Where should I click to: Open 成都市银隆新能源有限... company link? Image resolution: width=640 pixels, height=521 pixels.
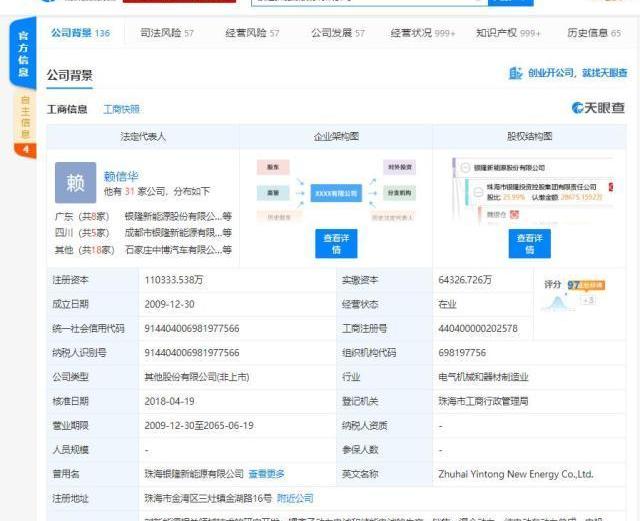pyautogui.click(x=178, y=233)
